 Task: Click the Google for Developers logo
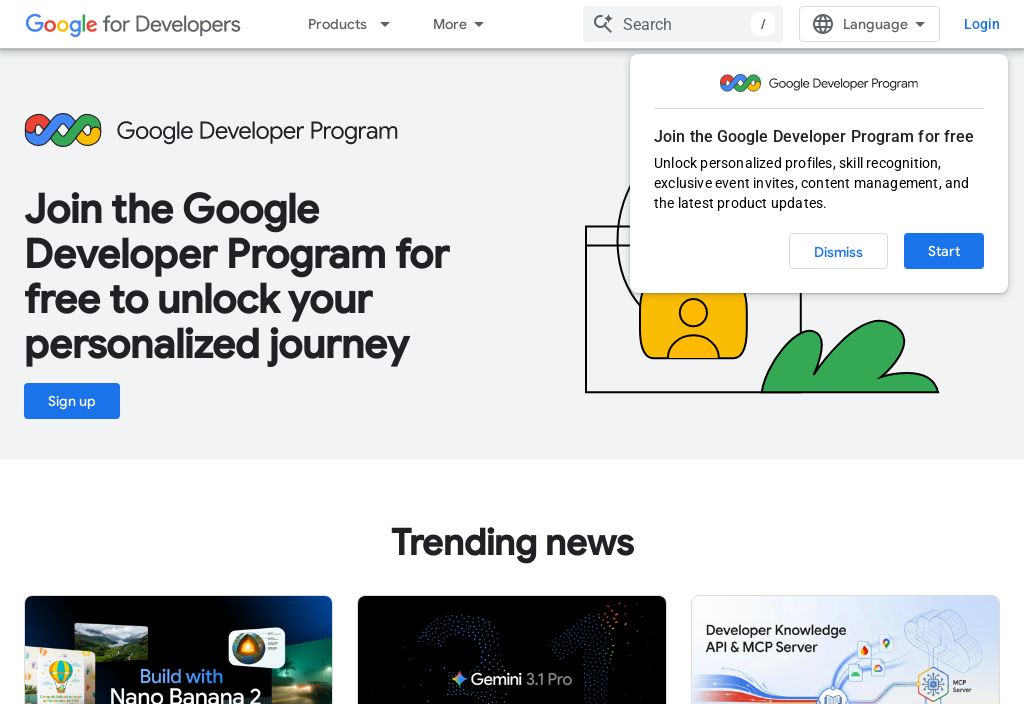point(133,24)
